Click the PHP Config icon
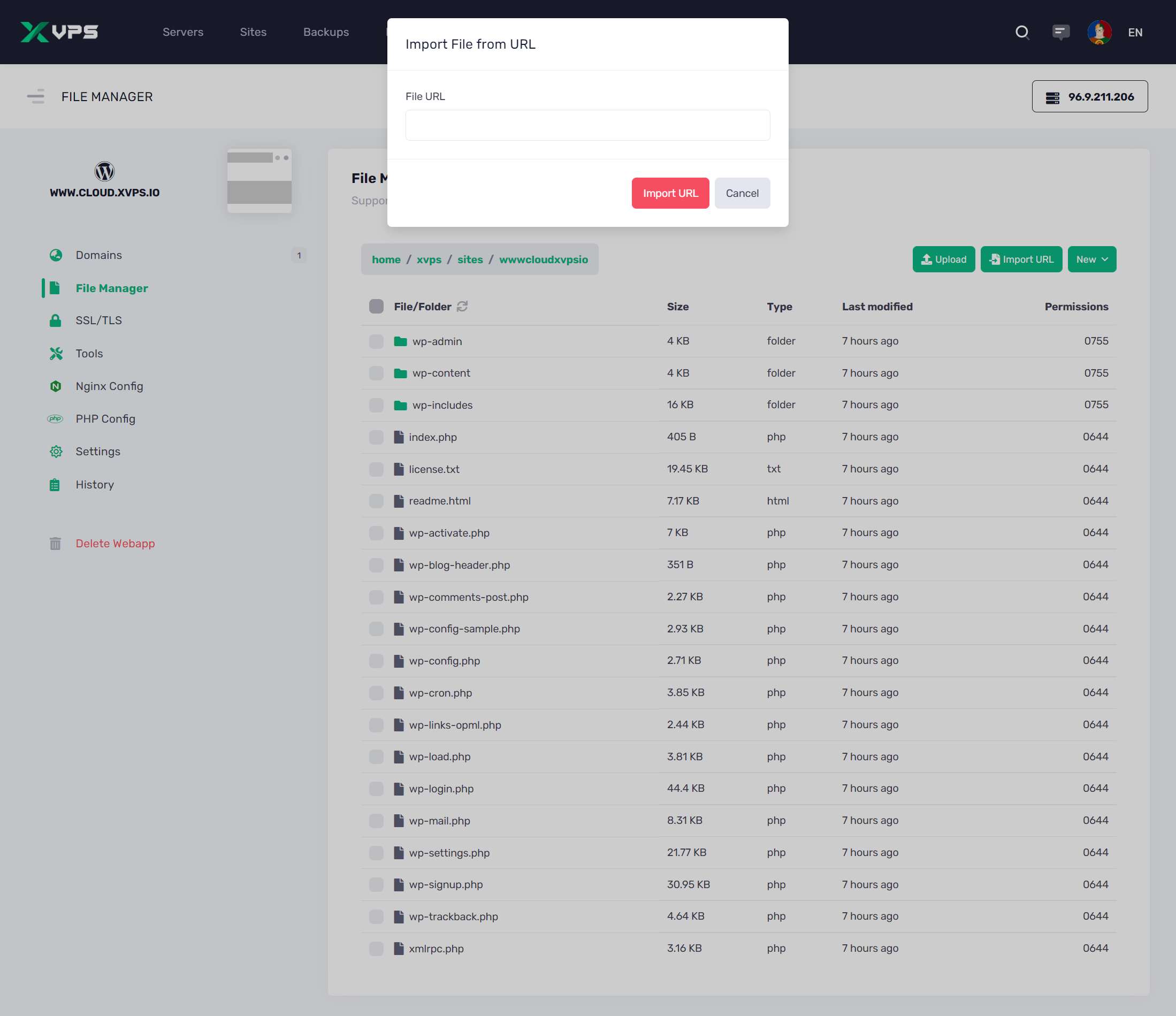This screenshot has height=1016, width=1176. coord(56,418)
